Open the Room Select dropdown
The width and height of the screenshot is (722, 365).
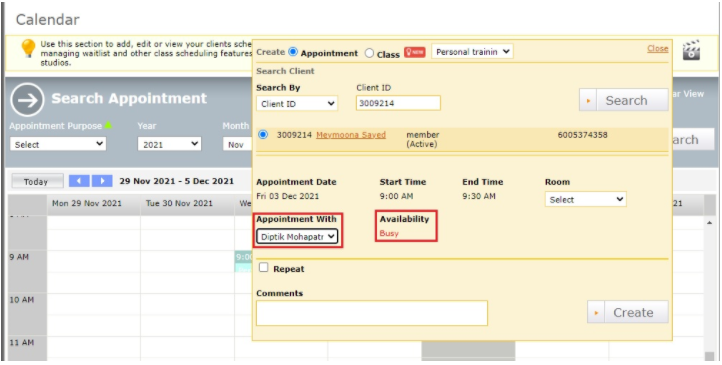click(586, 199)
